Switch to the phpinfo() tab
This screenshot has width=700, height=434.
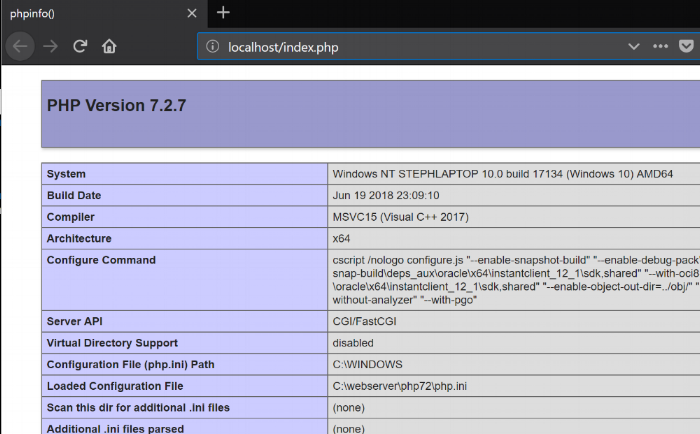click(x=104, y=14)
